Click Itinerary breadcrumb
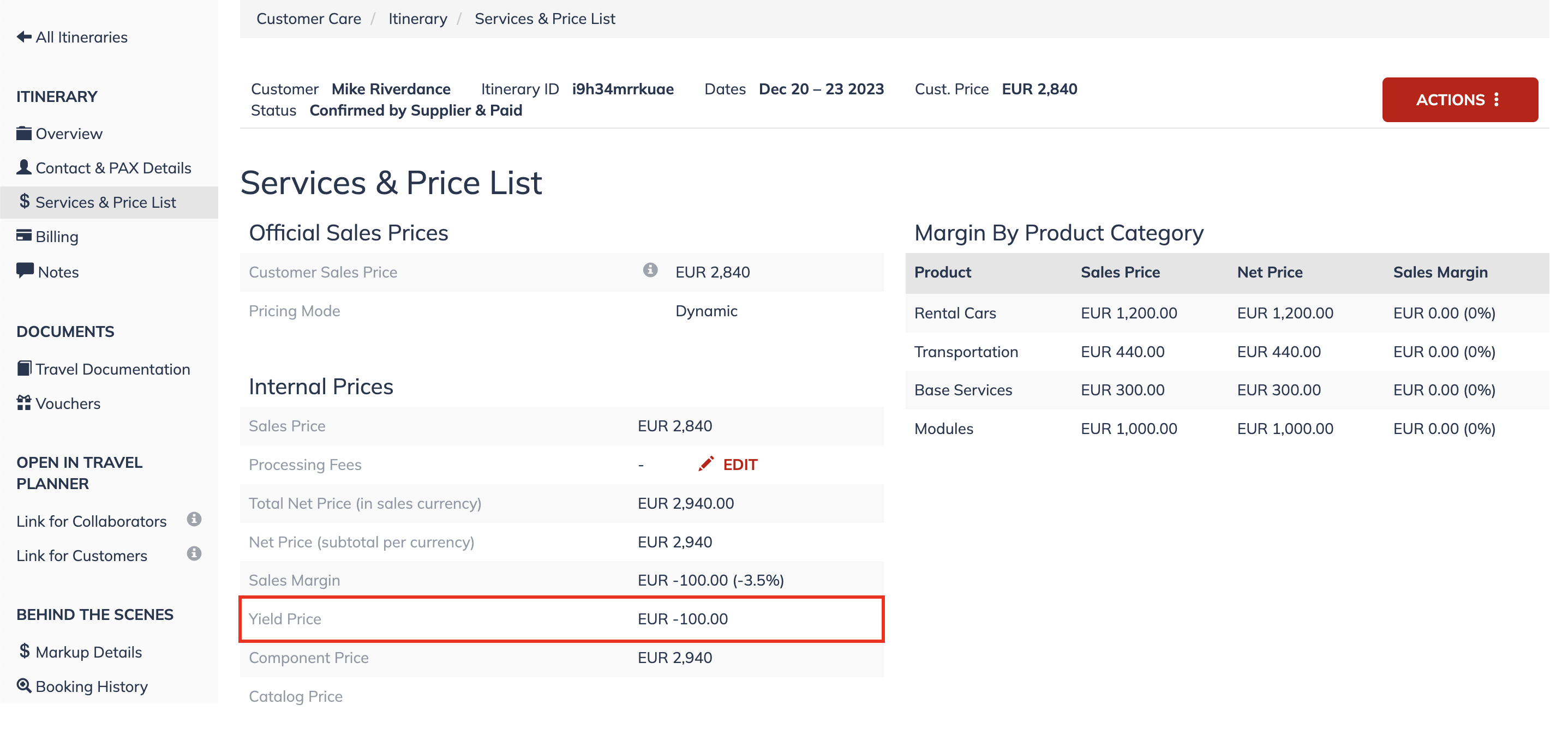1568x747 pixels. point(417,19)
